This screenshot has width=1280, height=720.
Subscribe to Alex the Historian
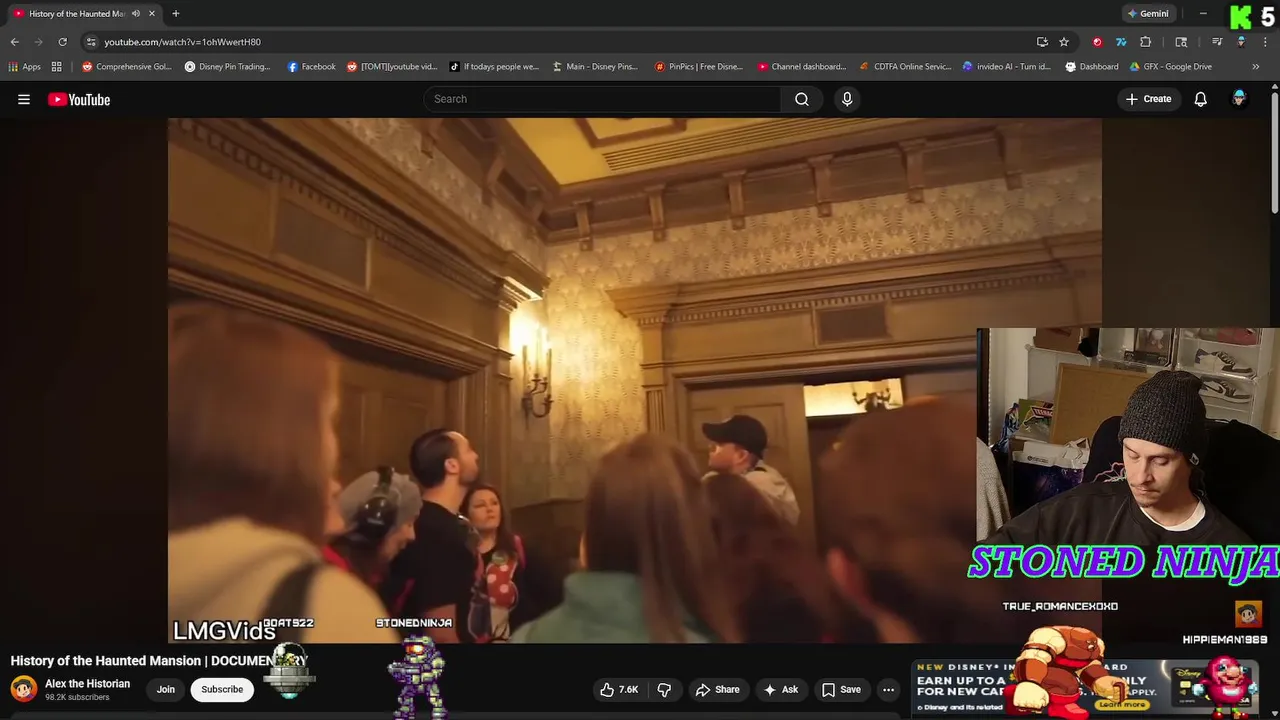222,689
